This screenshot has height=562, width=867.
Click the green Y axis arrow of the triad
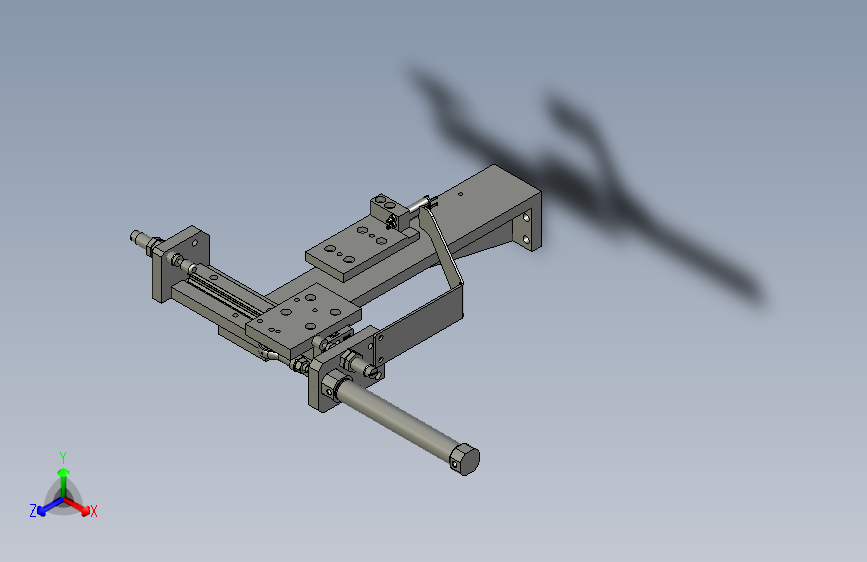point(64,481)
